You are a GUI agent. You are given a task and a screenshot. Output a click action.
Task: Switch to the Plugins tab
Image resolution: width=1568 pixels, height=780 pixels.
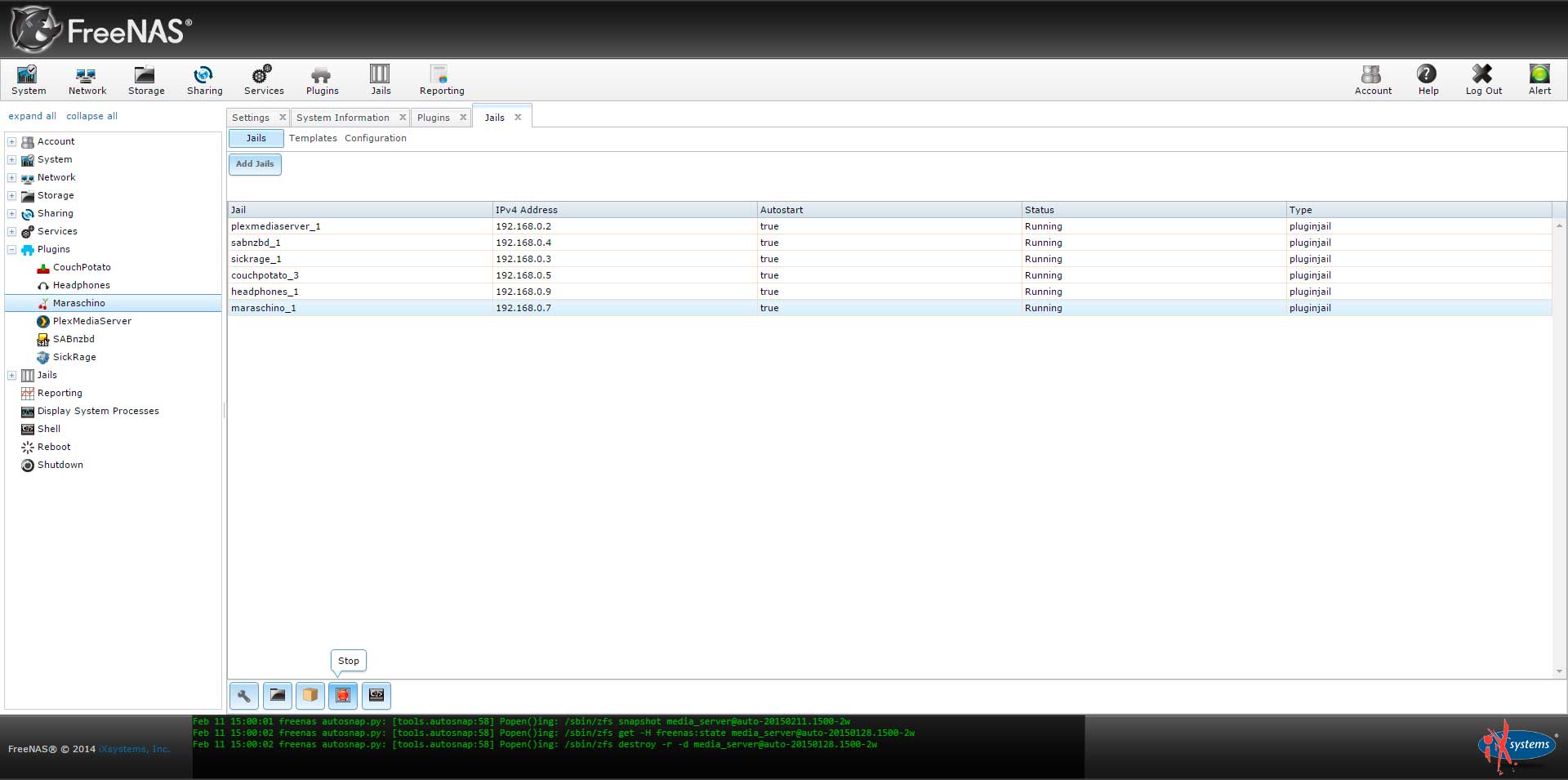pyautogui.click(x=434, y=118)
